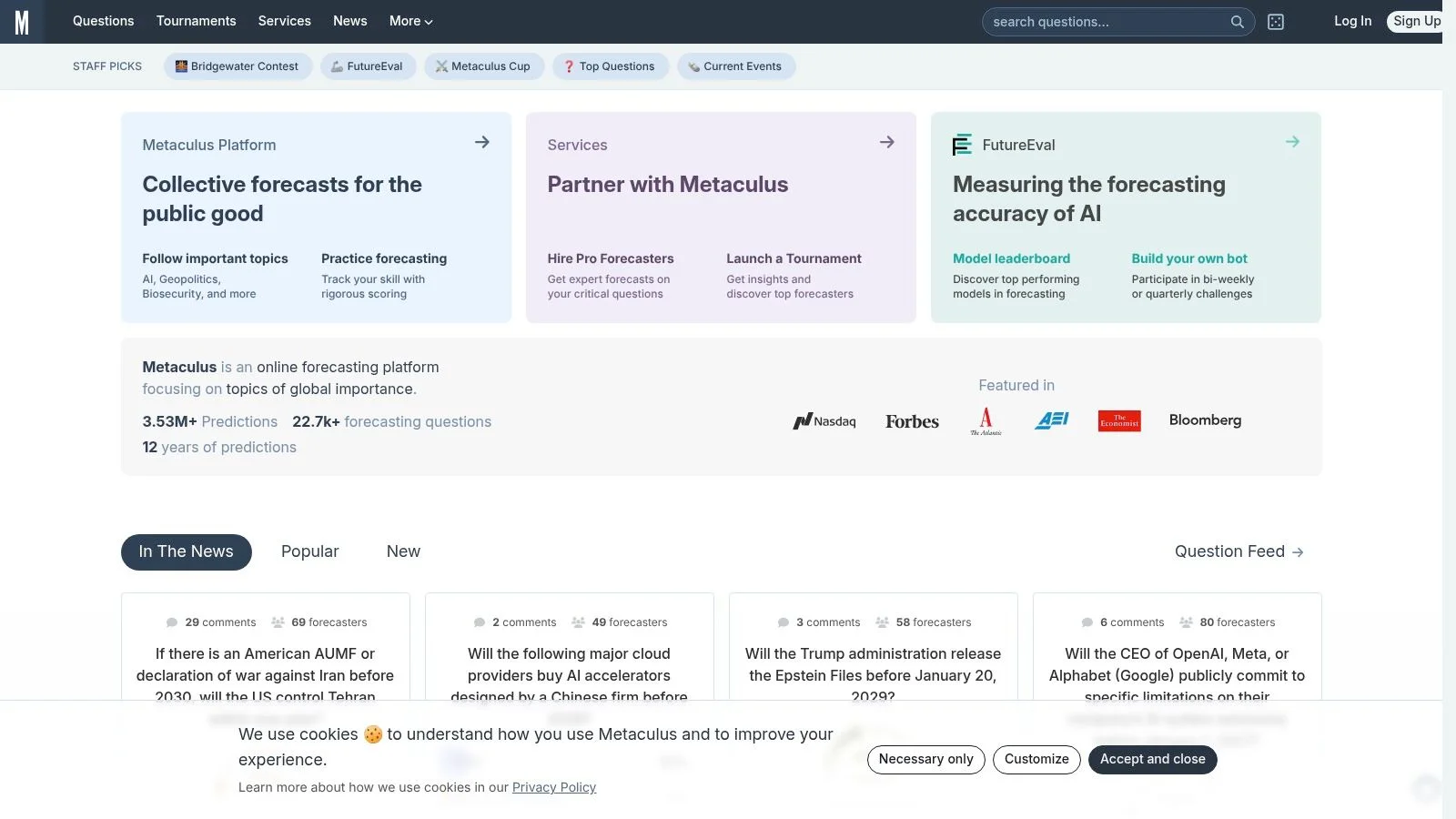Open Metaculus Platform card arrow
Viewport: 1456px width, 819px height.
coord(482,142)
